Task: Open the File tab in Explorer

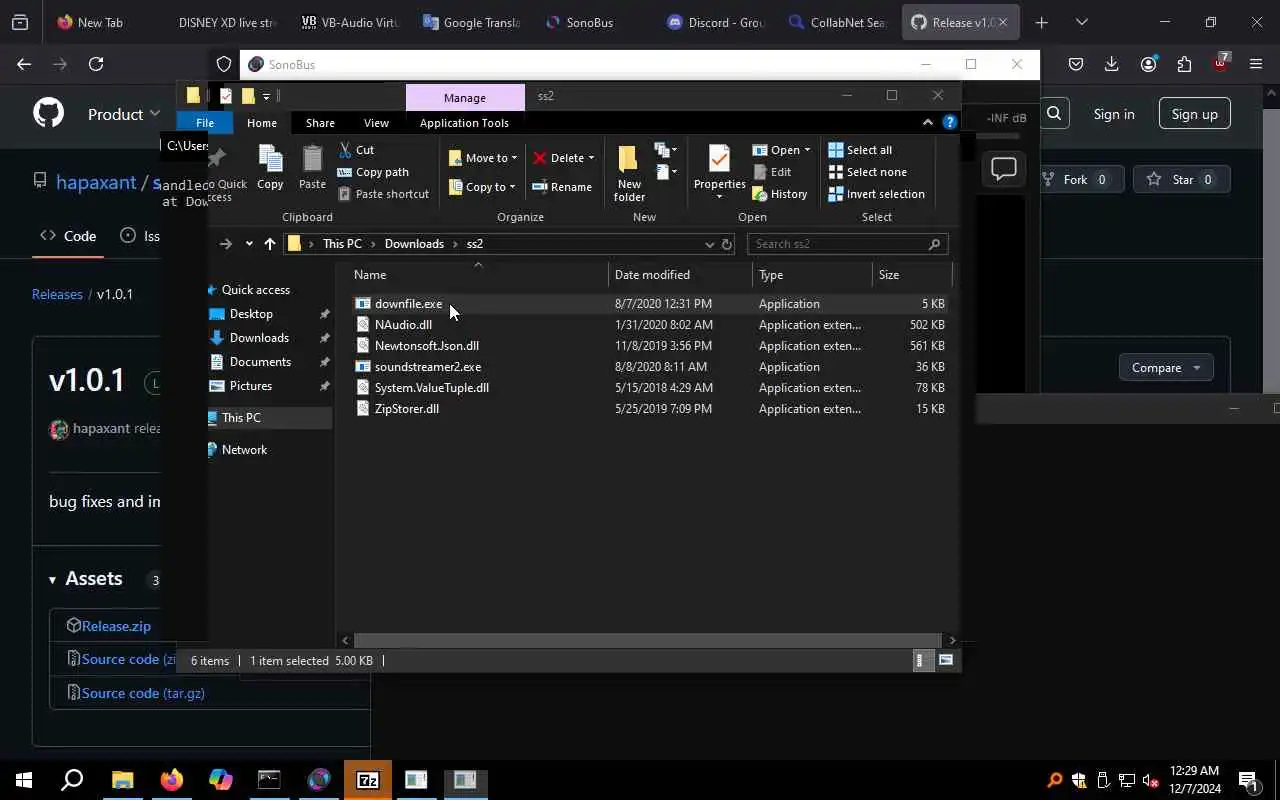Action: point(205,123)
